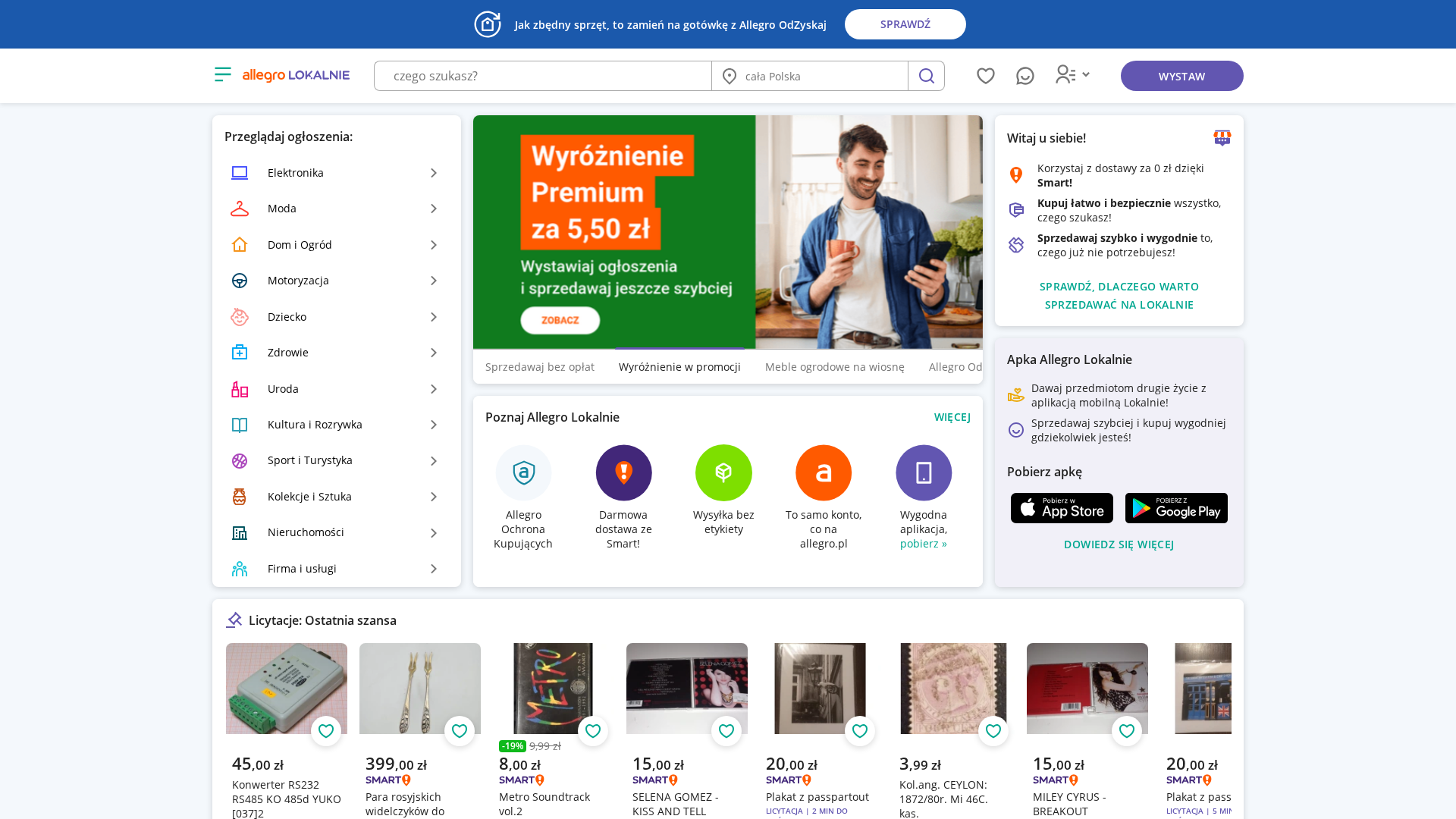Image resolution: width=1456 pixels, height=819 pixels.
Task: Click the 'pobierz »' link
Action: (x=924, y=544)
